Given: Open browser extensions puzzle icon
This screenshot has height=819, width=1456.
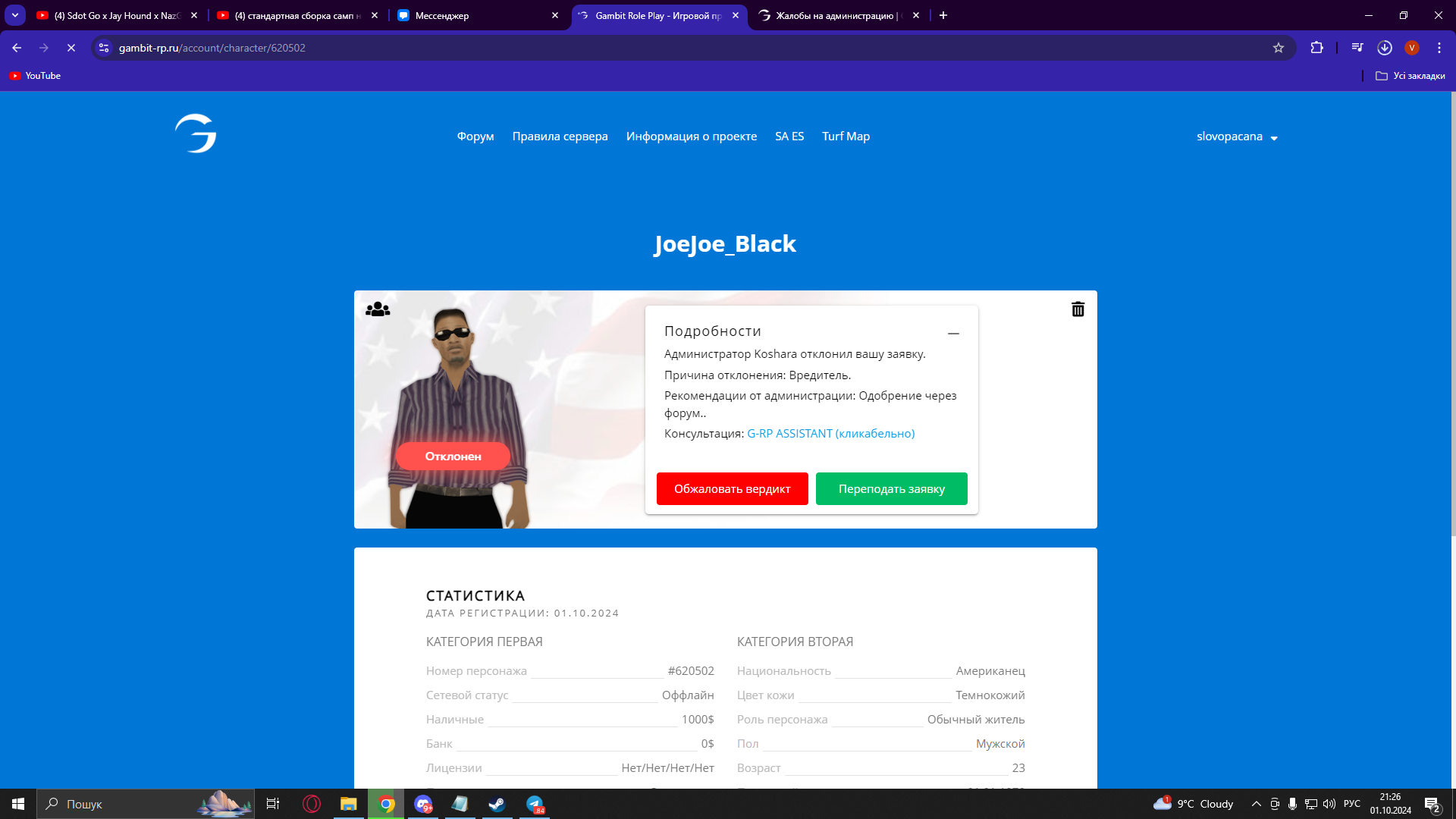Looking at the screenshot, I should point(1317,48).
